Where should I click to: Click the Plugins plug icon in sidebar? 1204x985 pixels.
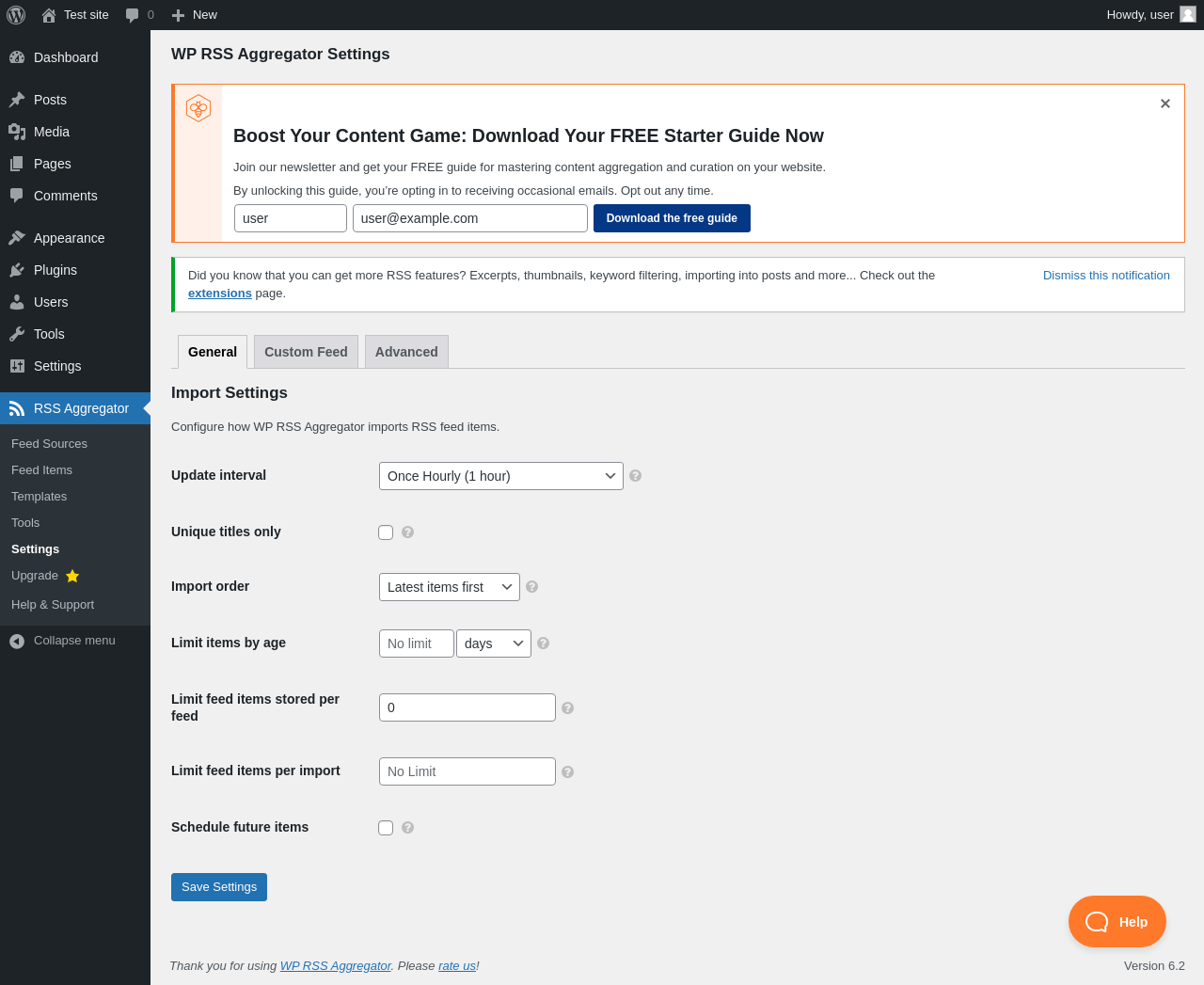coord(17,270)
